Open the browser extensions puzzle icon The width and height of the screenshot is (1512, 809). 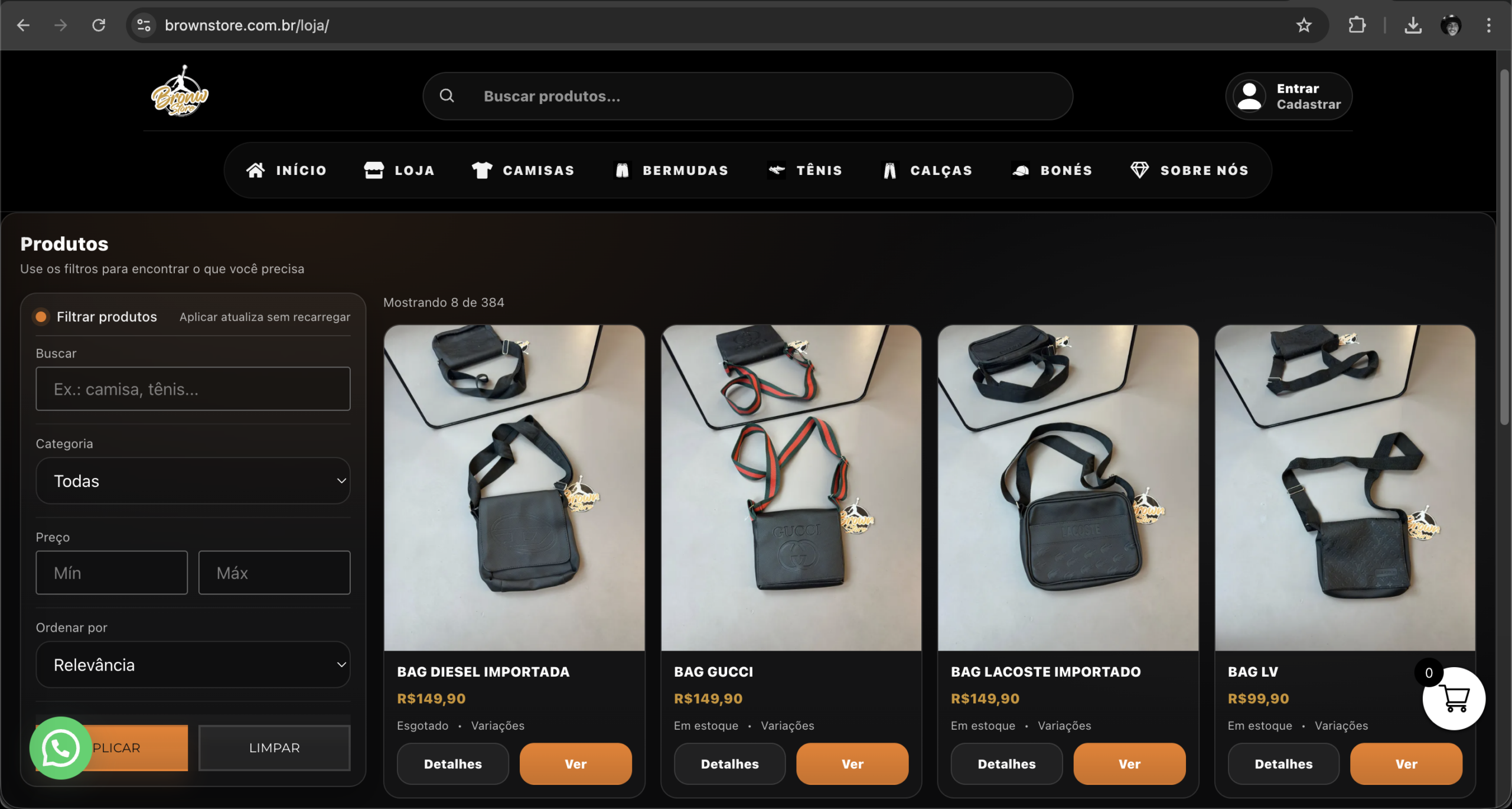(1357, 25)
